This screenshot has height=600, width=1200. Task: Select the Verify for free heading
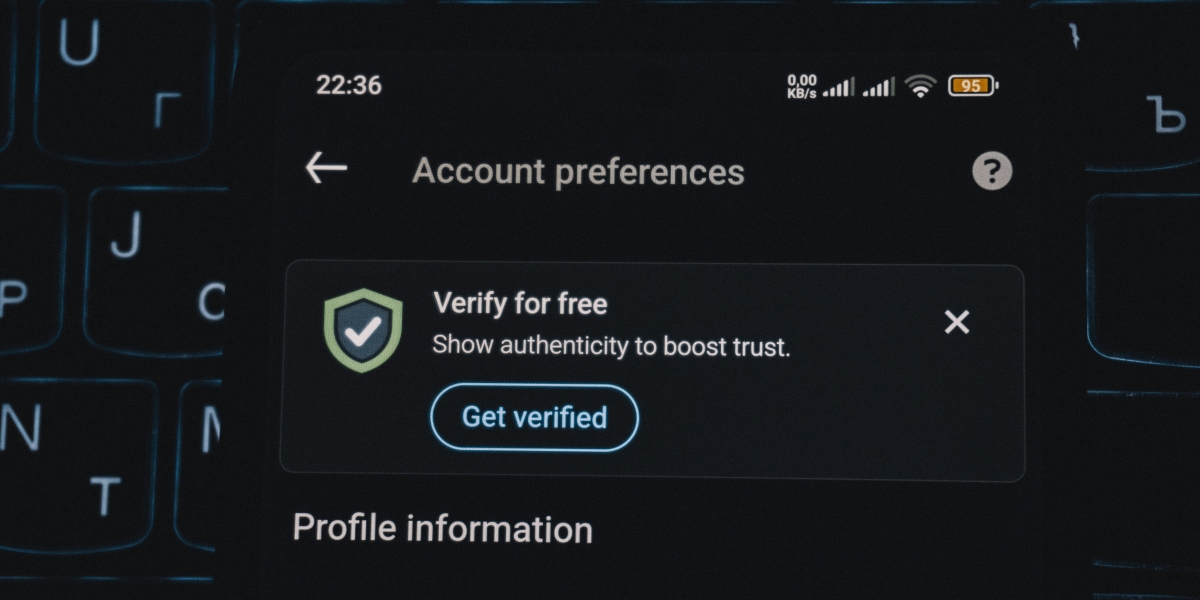click(x=520, y=303)
